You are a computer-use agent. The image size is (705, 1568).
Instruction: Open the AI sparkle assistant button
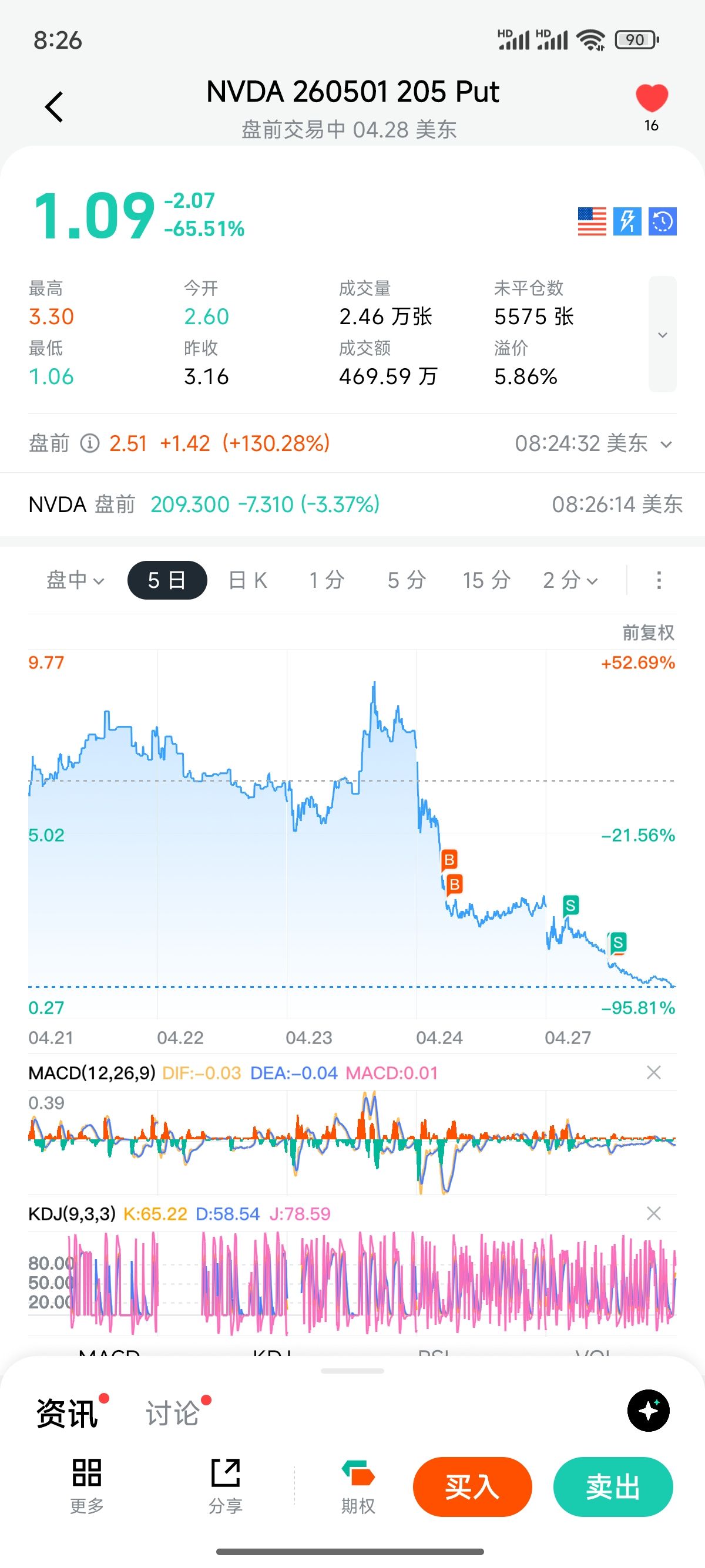(649, 1411)
